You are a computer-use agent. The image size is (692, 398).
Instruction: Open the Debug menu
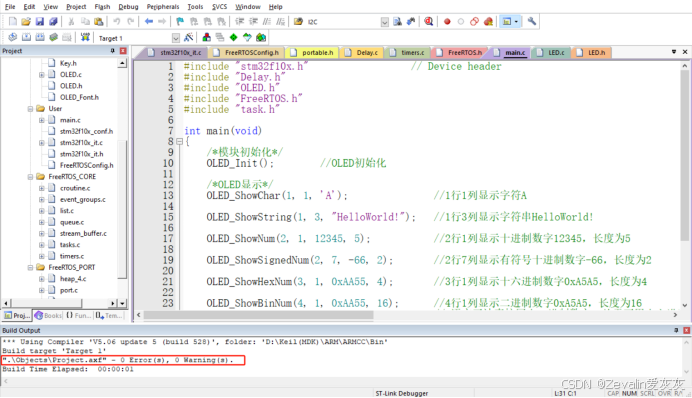coord(128,7)
